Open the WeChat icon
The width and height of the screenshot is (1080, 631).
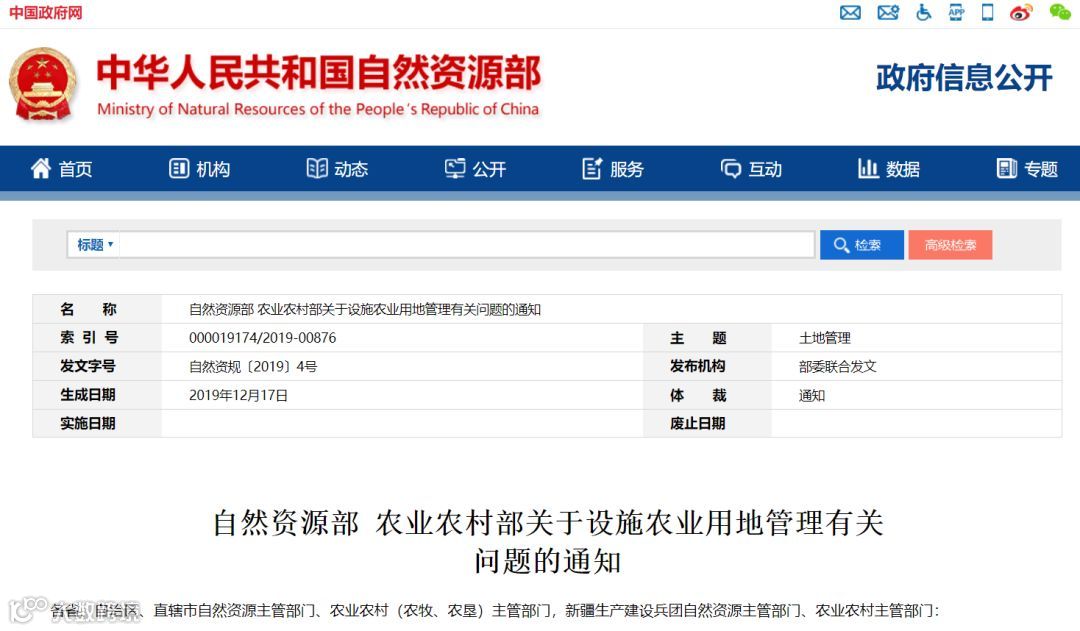(1059, 12)
